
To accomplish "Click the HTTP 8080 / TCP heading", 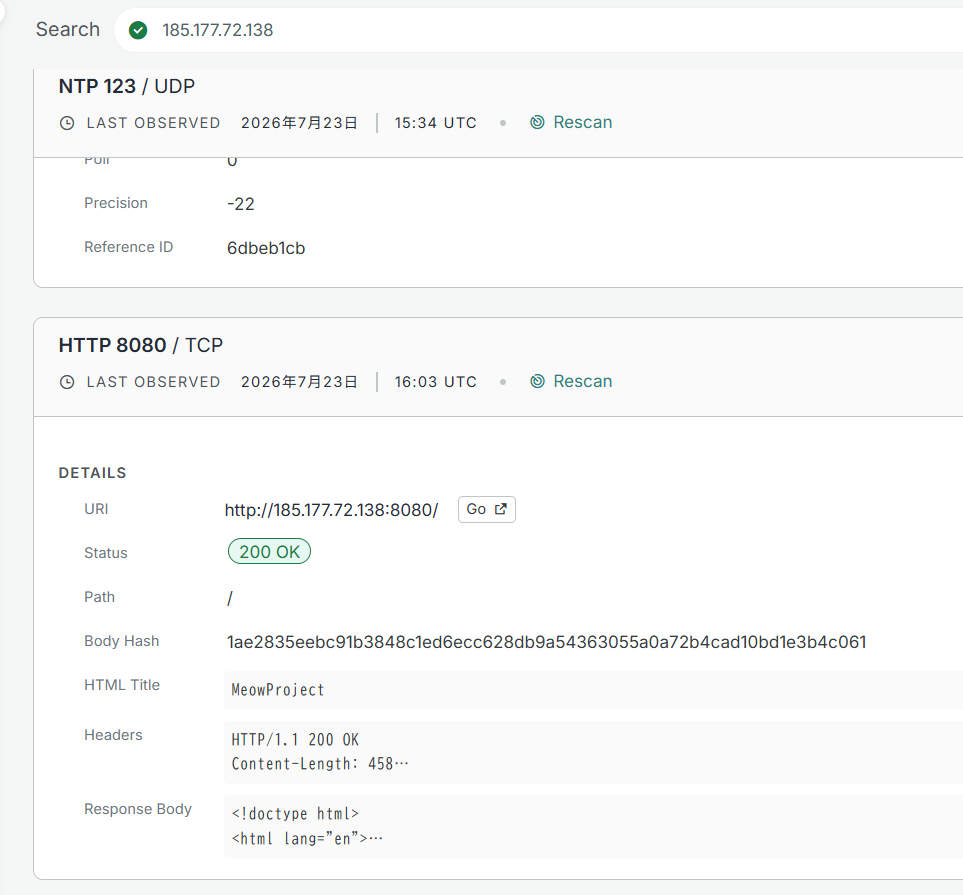I will click(x=141, y=345).
